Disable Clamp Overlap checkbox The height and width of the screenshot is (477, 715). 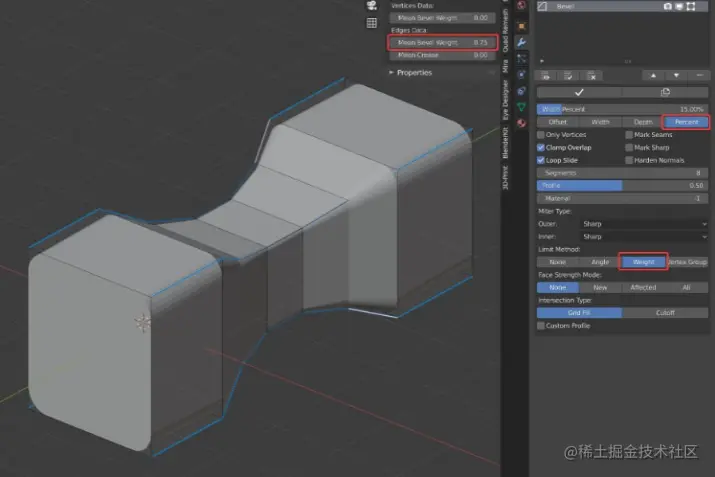(x=541, y=147)
